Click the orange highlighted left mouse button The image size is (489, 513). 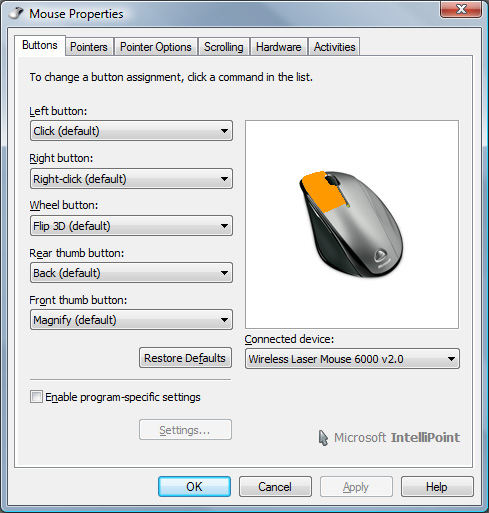coord(323,192)
